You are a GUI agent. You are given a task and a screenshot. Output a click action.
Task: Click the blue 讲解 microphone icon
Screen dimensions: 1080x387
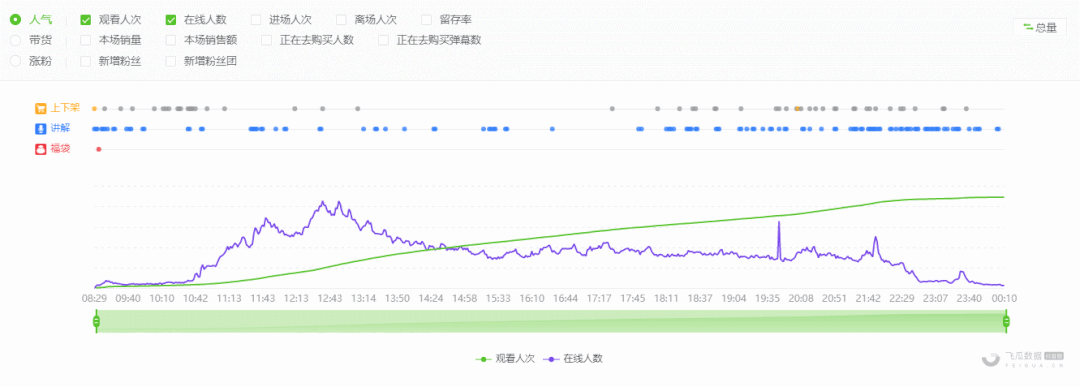[41, 128]
